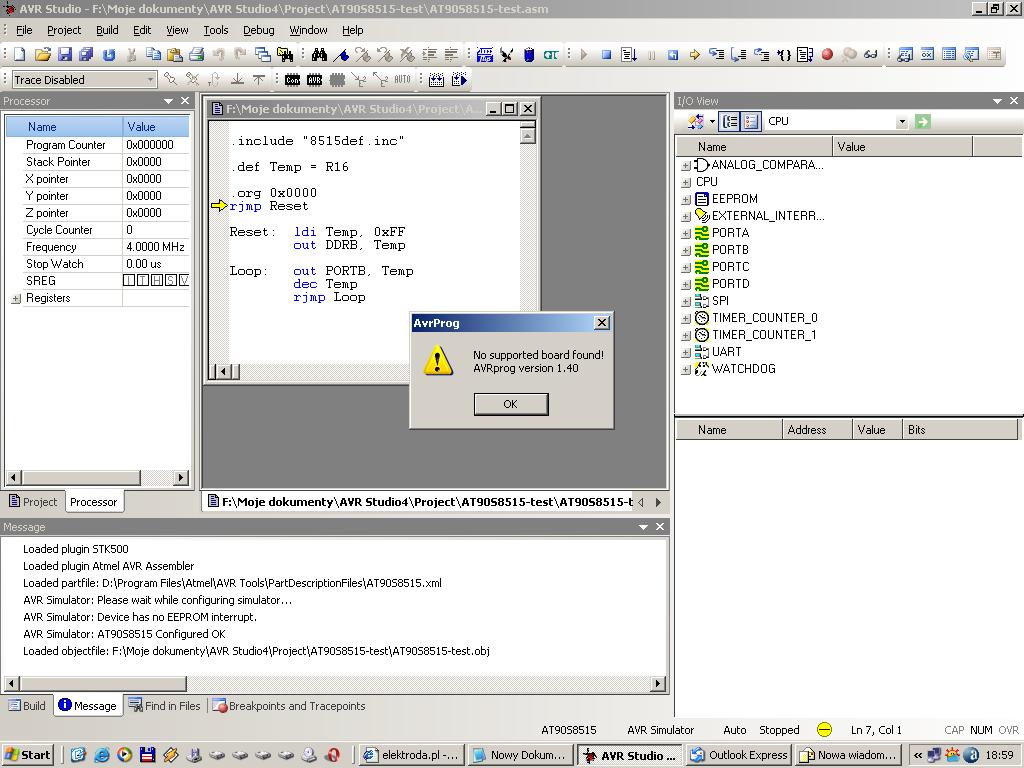Click the Save diskette icon in toolbar
Screen dimensions: 1024x768
click(64, 54)
